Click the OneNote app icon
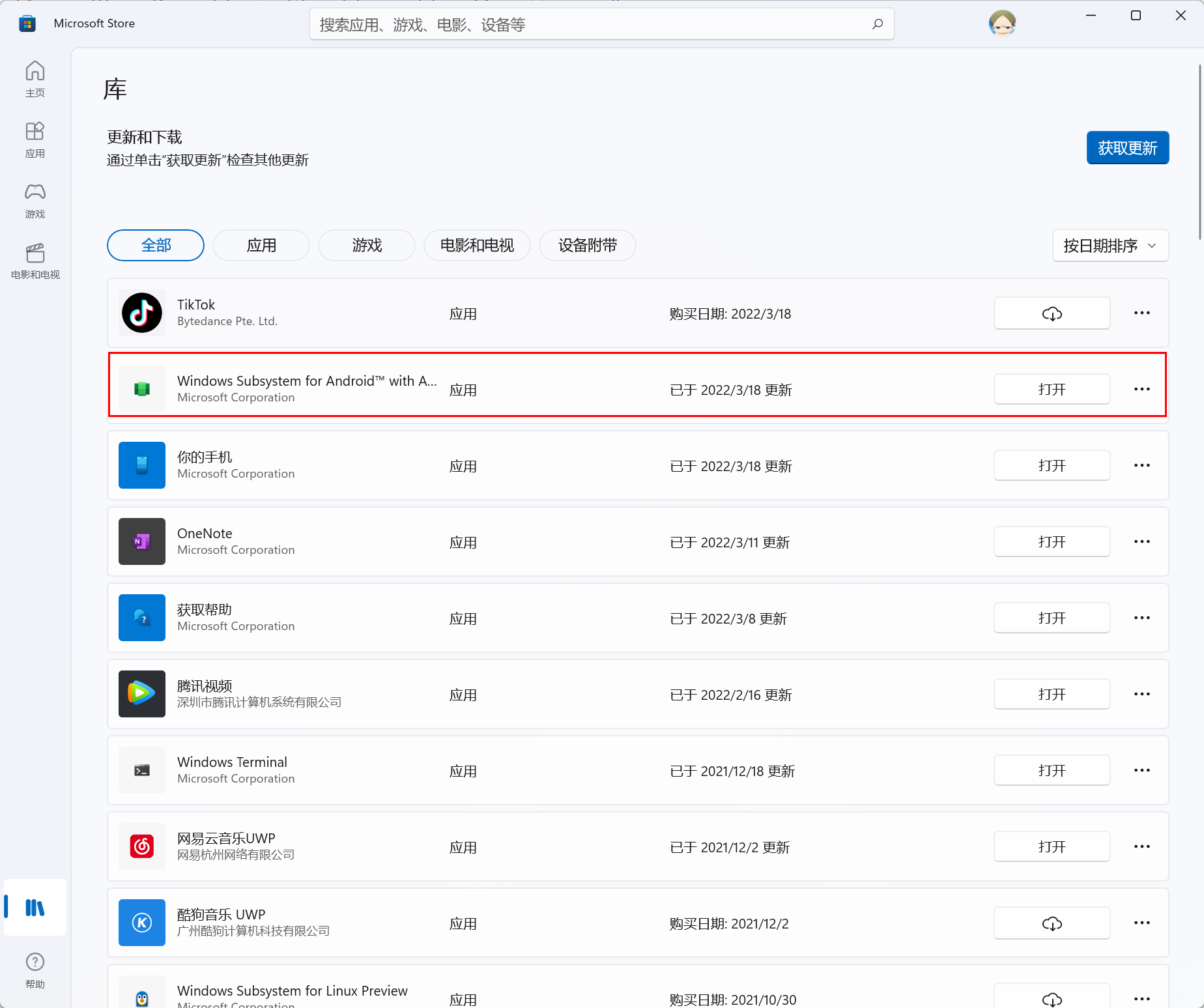1204x1008 pixels. coord(142,541)
